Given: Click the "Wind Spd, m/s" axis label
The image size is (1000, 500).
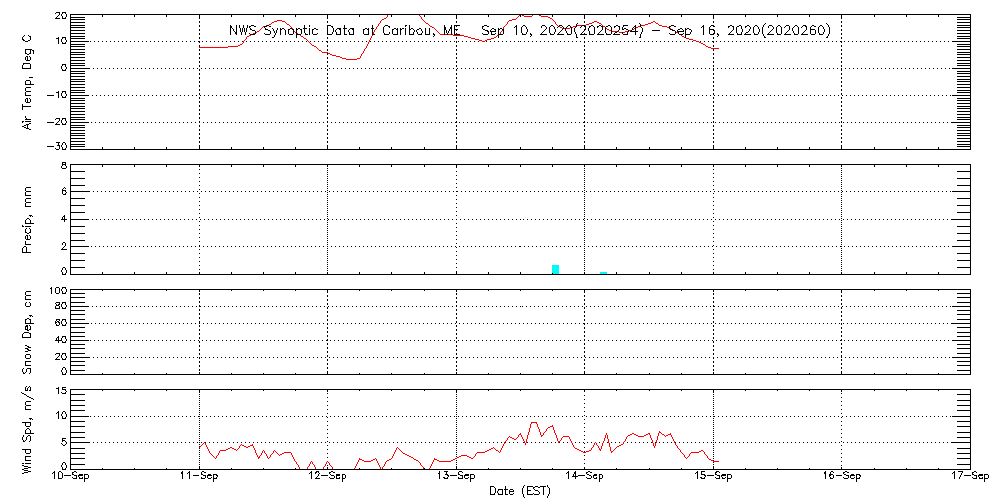Looking at the screenshot, I should point(28,428).
